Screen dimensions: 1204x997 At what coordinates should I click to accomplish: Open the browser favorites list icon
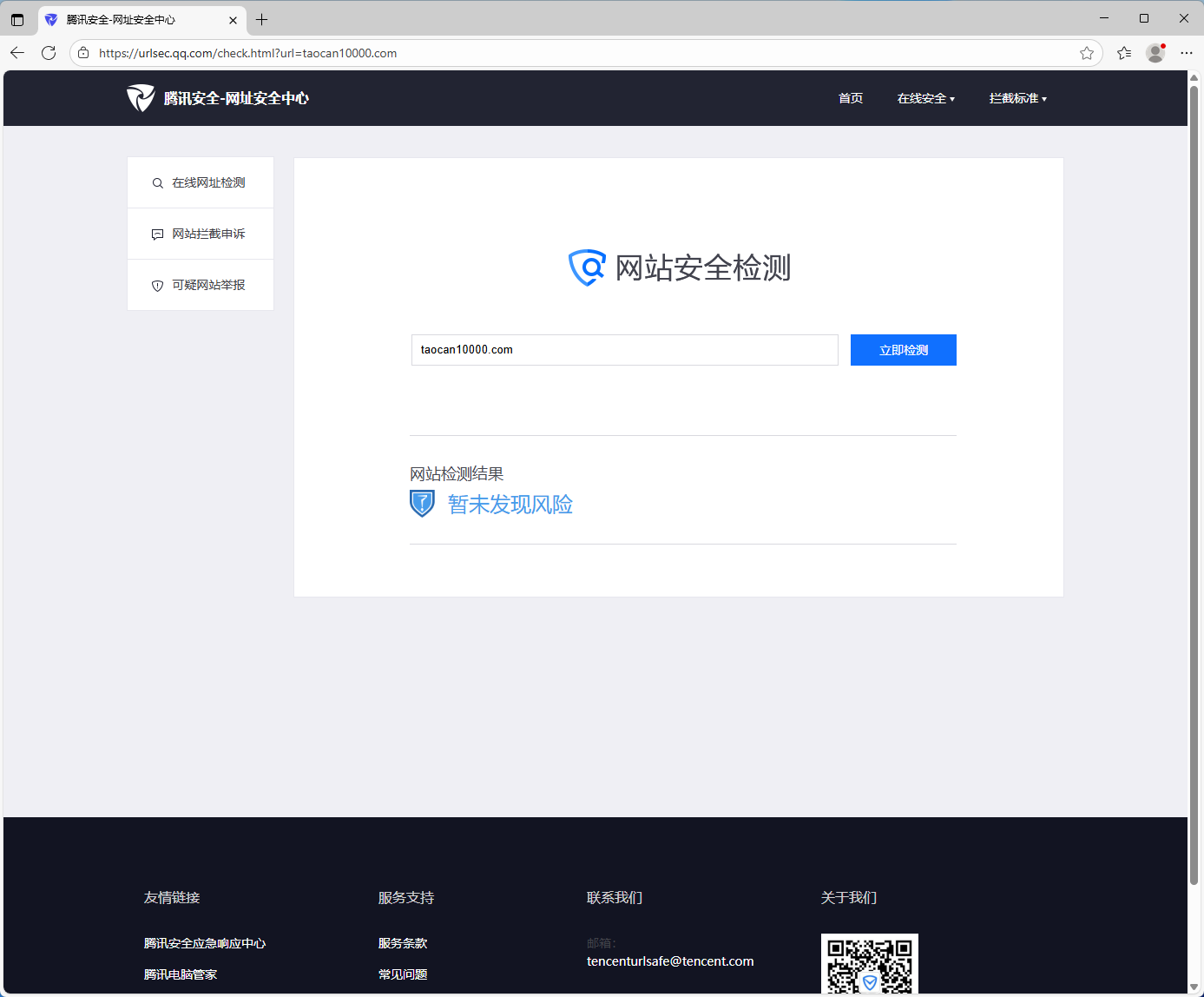tap(1124, 53)
